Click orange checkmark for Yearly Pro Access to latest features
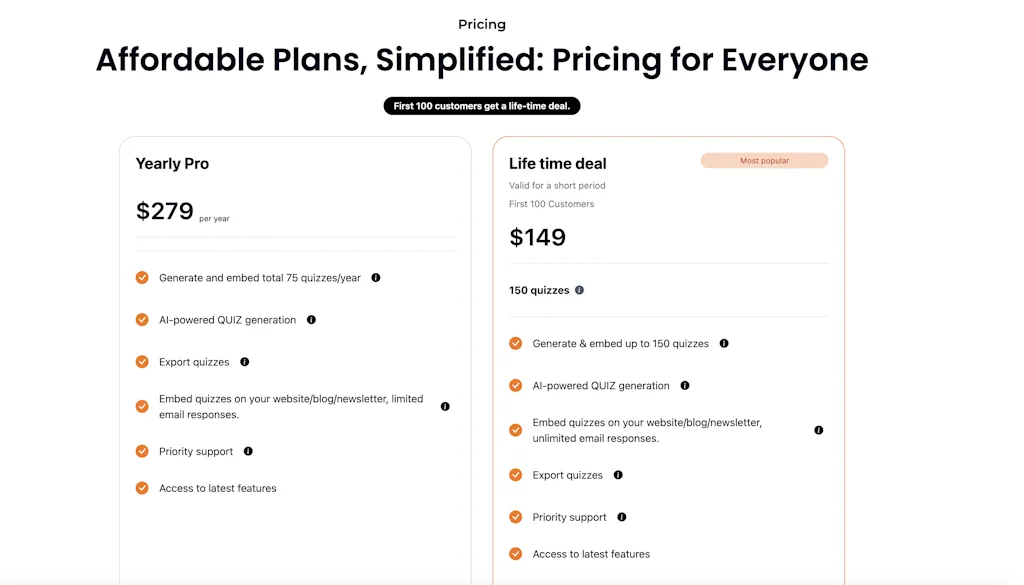 pos(142,488)
